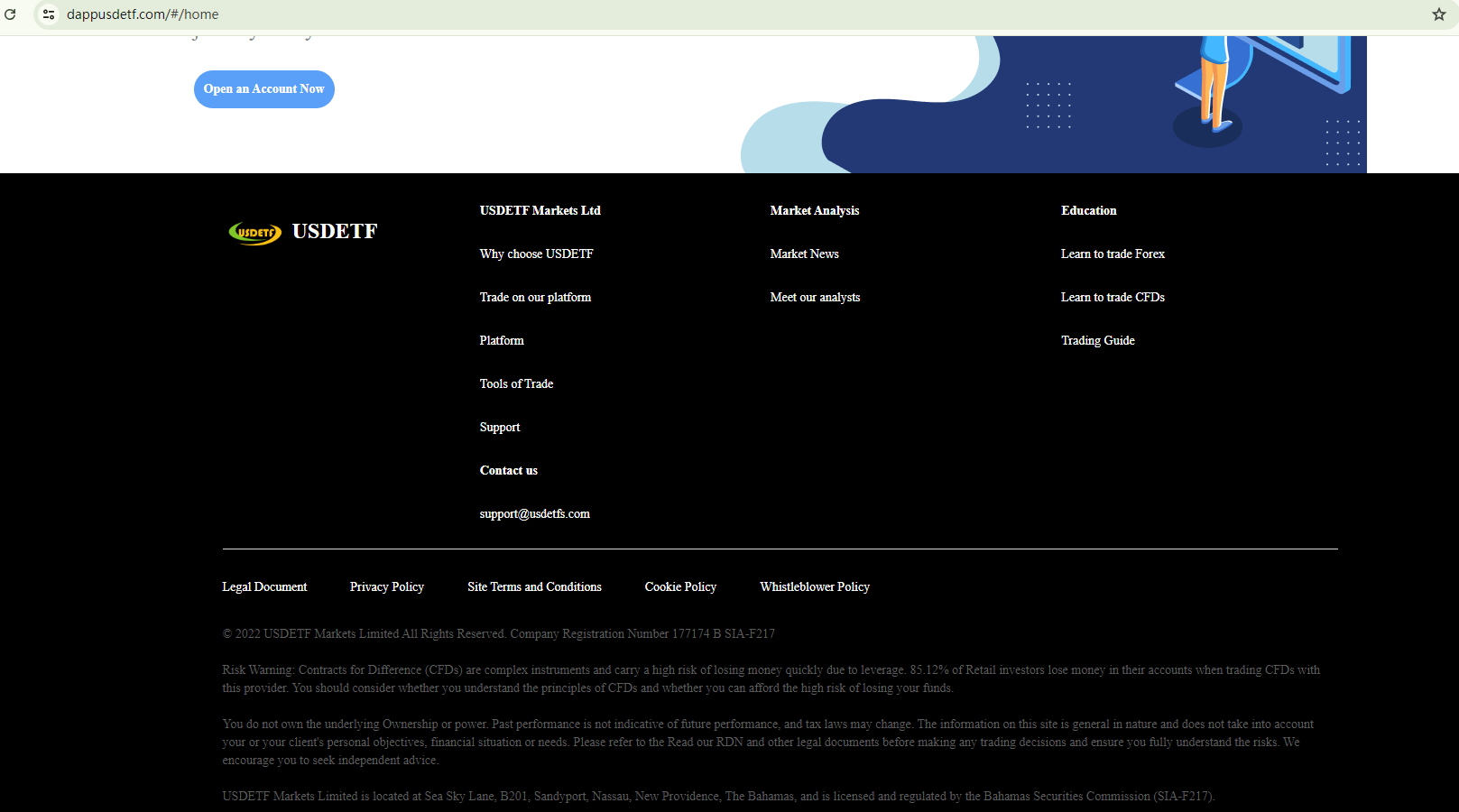Image resolution: width=1459 pixels, height=812 pixels.
Task: Visit the Tools of Trade page
Action: click(517, 384)
